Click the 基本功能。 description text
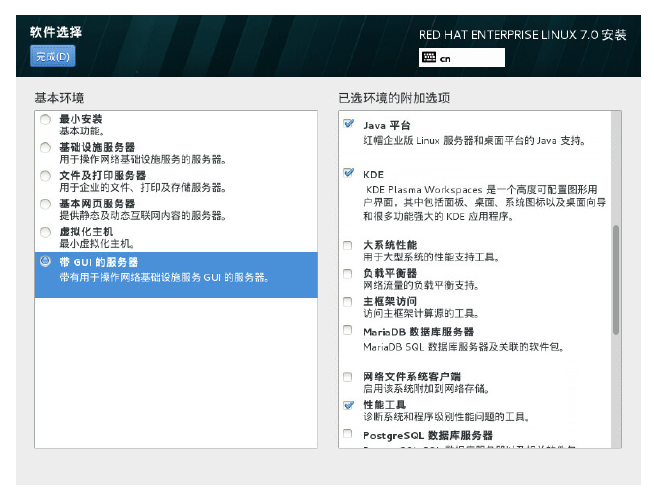Screen dimensions: 654x493 [81, 131]
